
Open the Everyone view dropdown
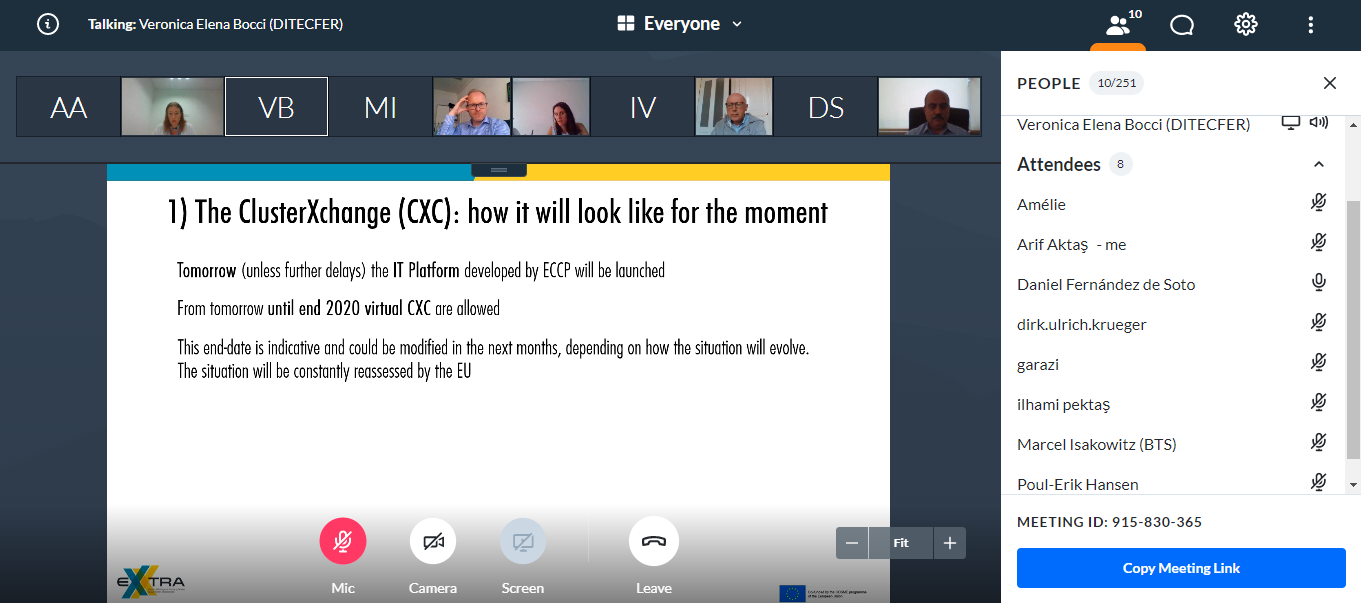(680, 24)
